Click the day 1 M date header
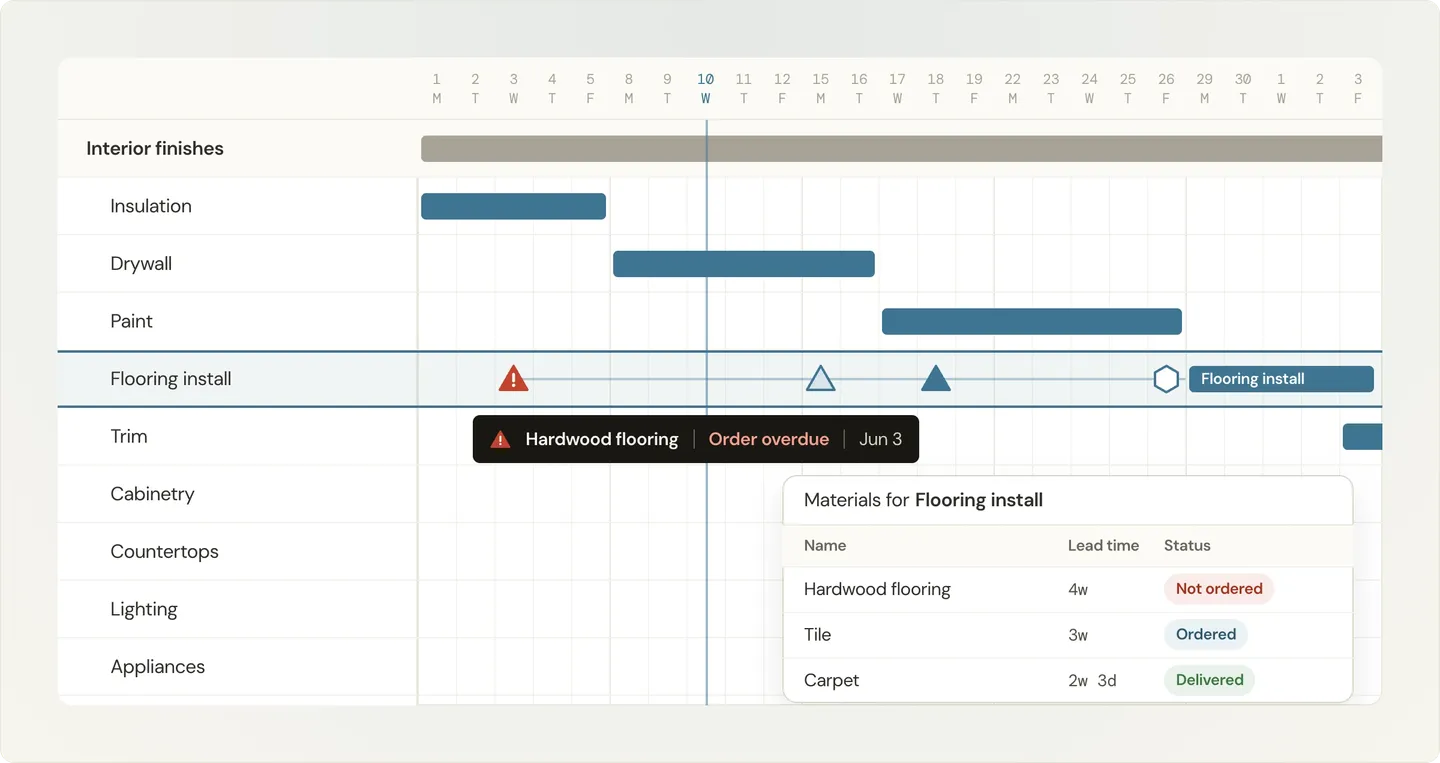Screen dimensions: 1440x763 coord(437,88)
